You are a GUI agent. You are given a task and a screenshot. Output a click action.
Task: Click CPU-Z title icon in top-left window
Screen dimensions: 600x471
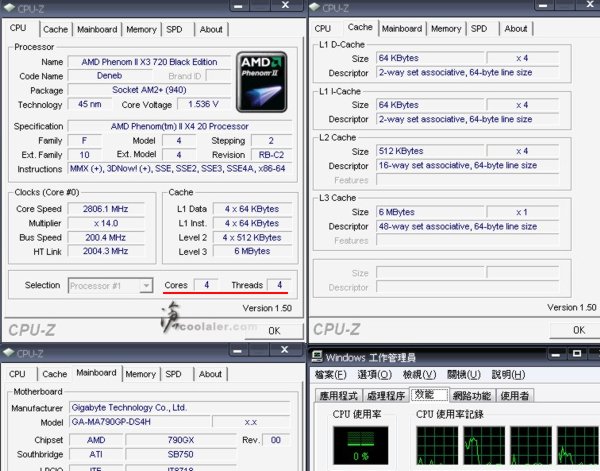pyautogui.click(x=9, y=8)
